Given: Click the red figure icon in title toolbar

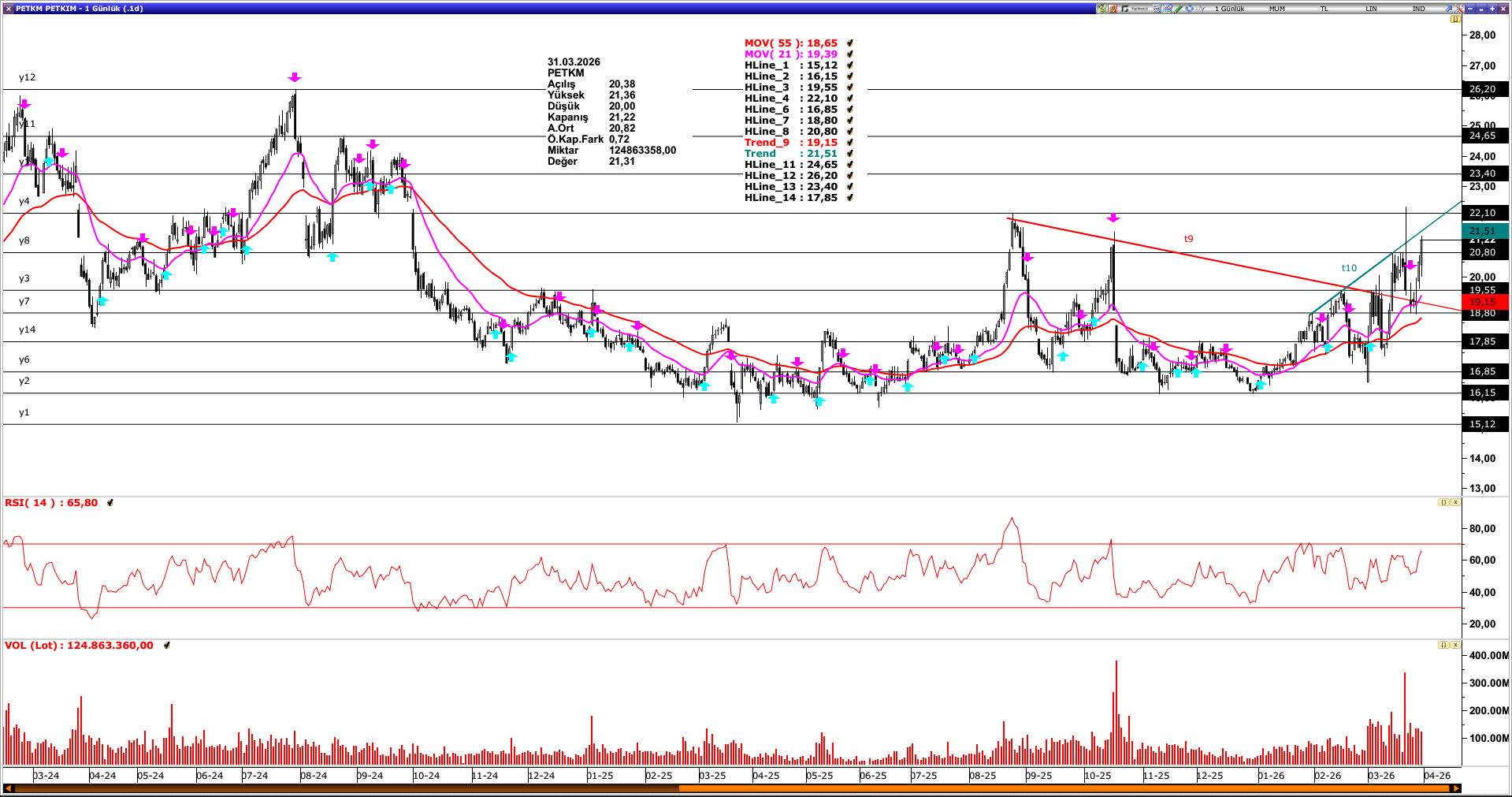Looking at the screenshot, I should click(1113, 9).
